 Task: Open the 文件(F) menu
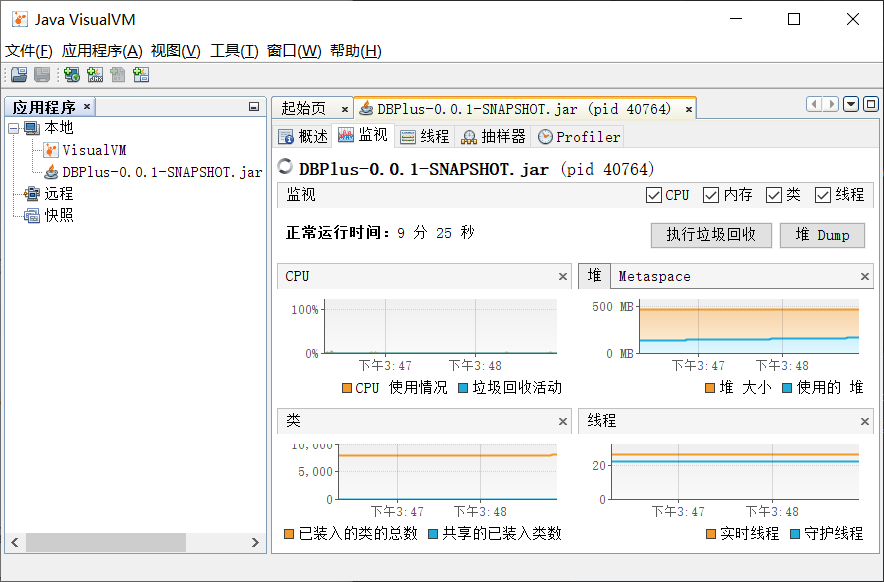(29, 51)
